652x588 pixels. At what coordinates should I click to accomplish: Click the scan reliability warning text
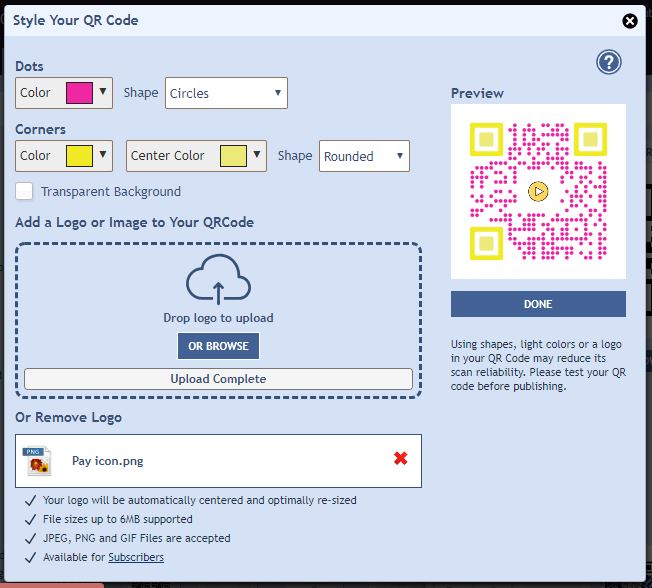(x=538, y=365)
